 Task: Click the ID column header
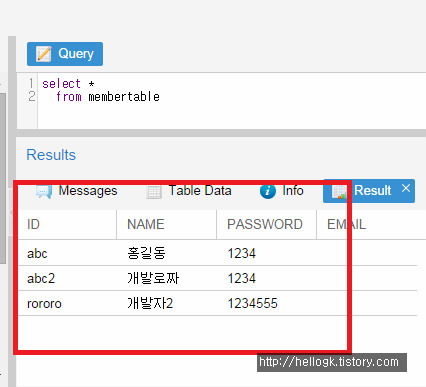click(x=67, y=224)
